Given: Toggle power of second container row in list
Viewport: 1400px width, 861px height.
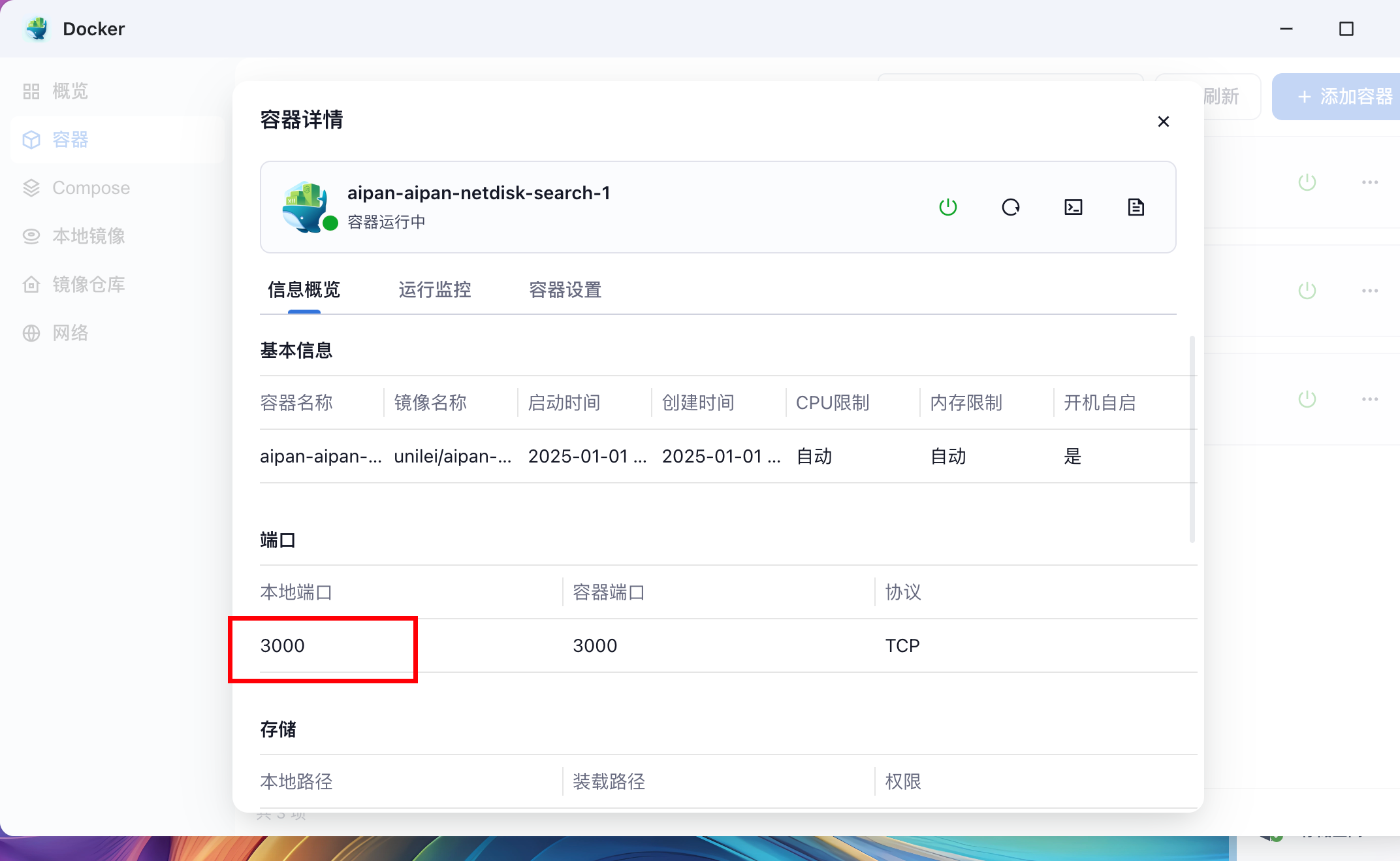Looking at the screenshot, I should click(x=1307, y=291).
